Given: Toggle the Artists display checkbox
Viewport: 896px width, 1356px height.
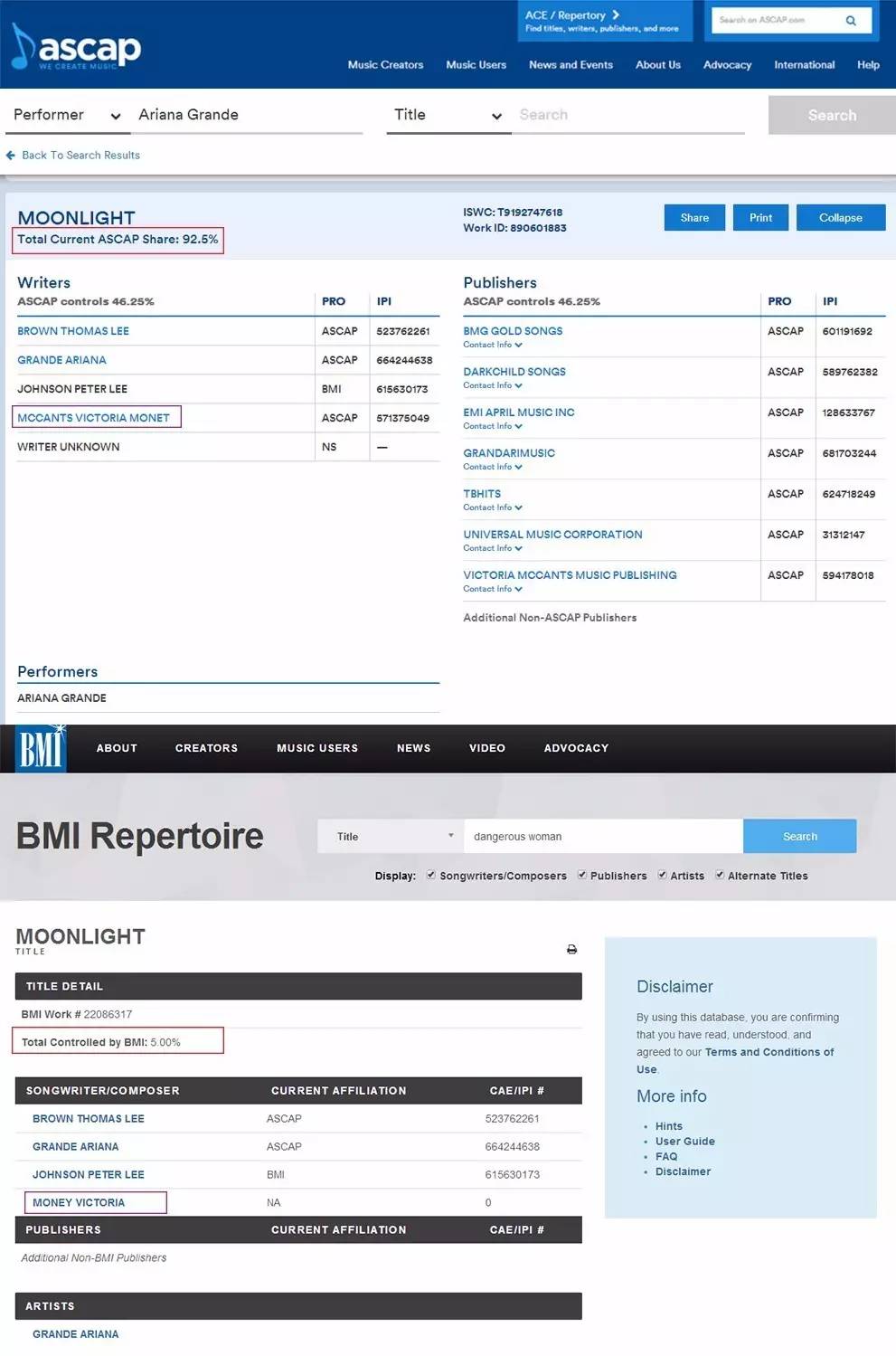Looking at the screenshot, I should tap(663, 875).
